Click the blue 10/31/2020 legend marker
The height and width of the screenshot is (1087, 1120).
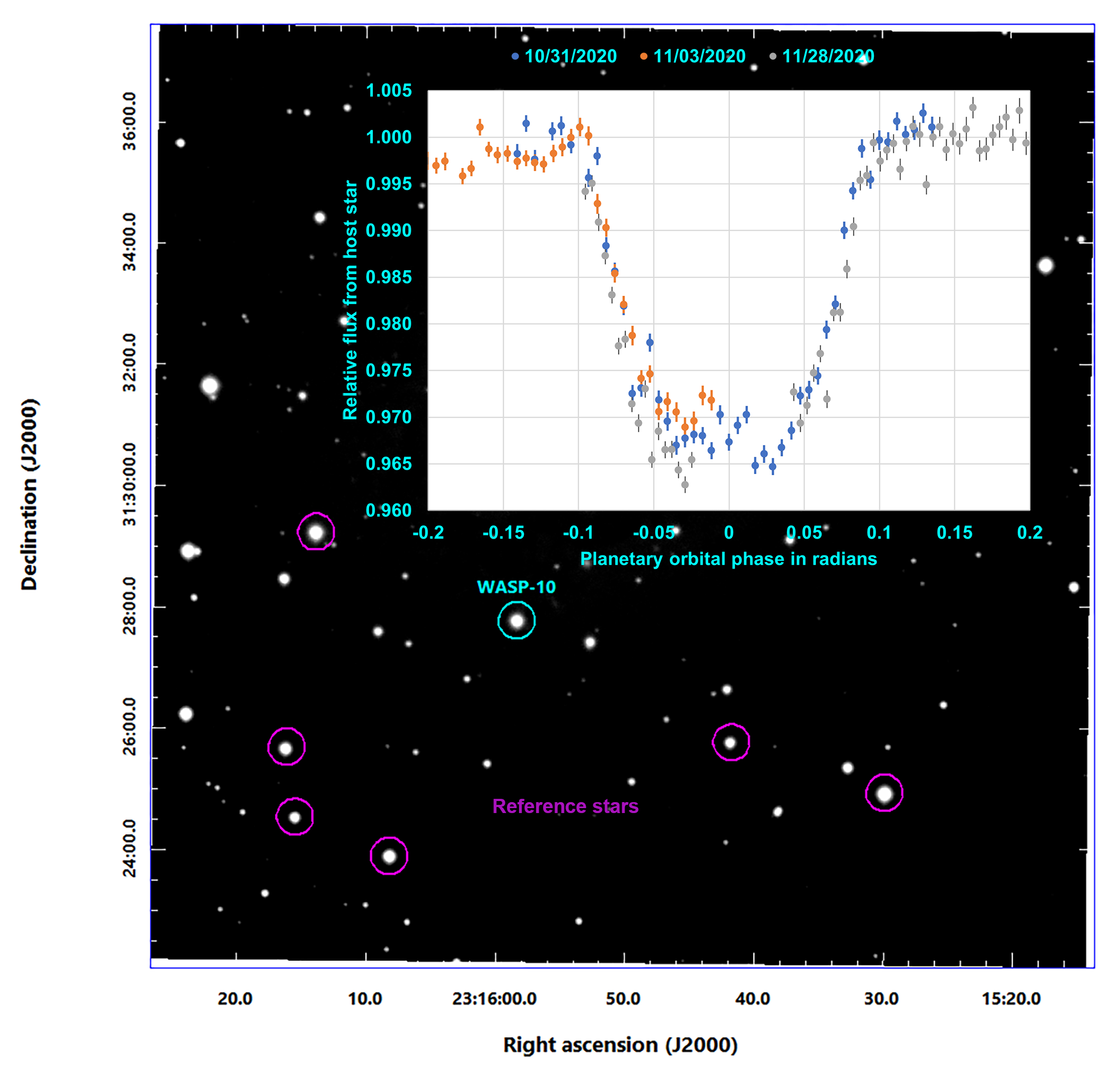tap(515, 56)
